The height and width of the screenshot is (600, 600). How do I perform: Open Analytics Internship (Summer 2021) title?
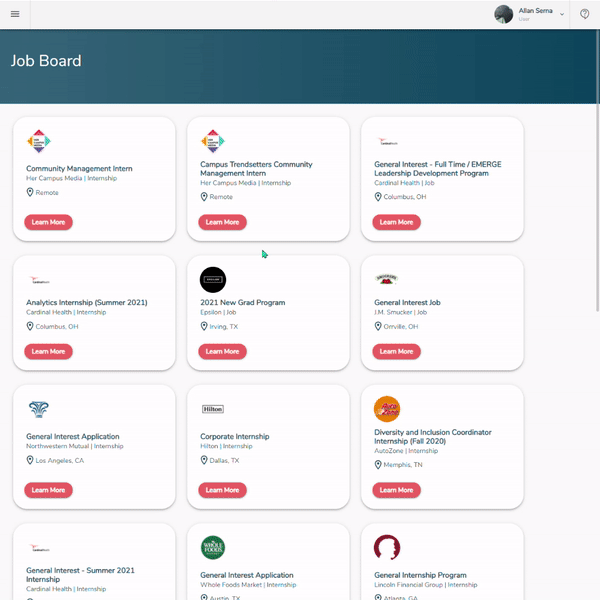tap(86, 302)
